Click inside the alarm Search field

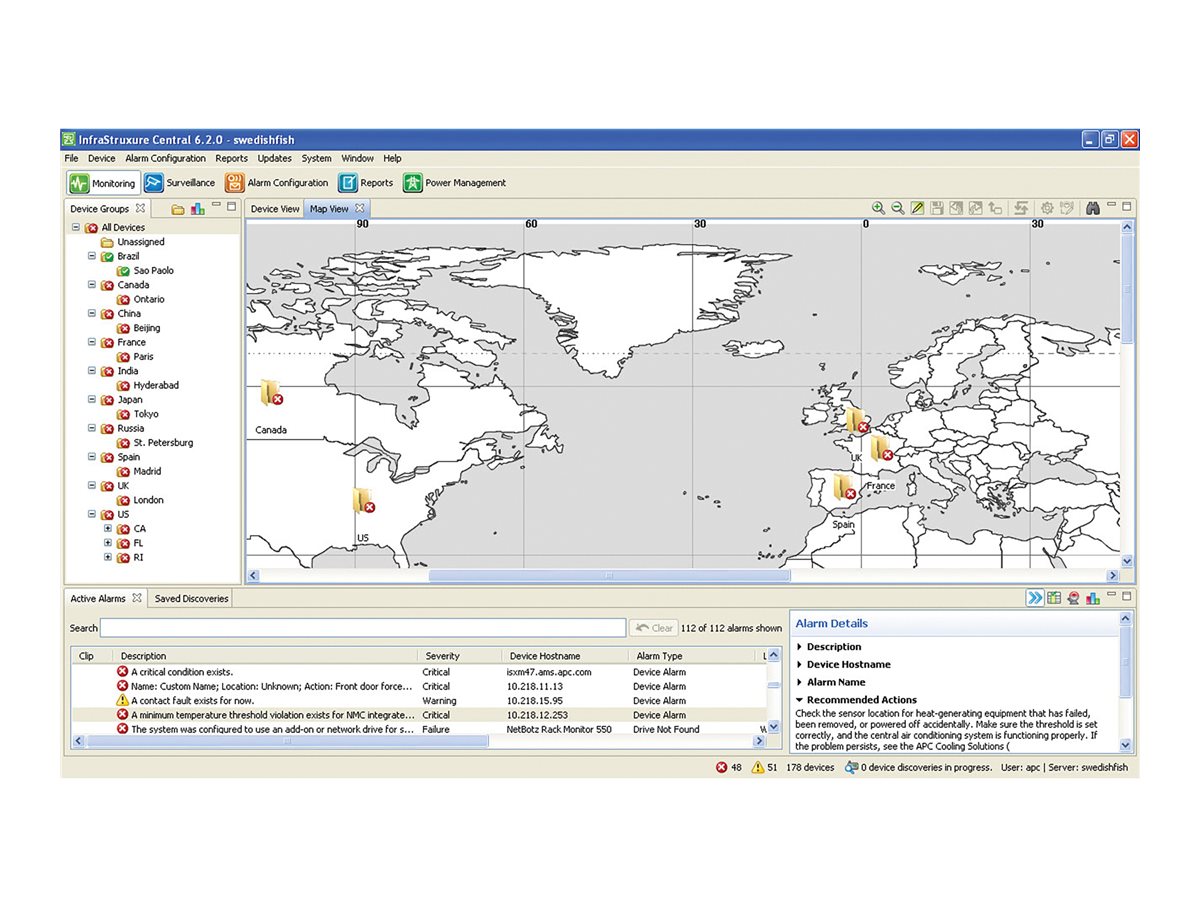click(363, 628)
